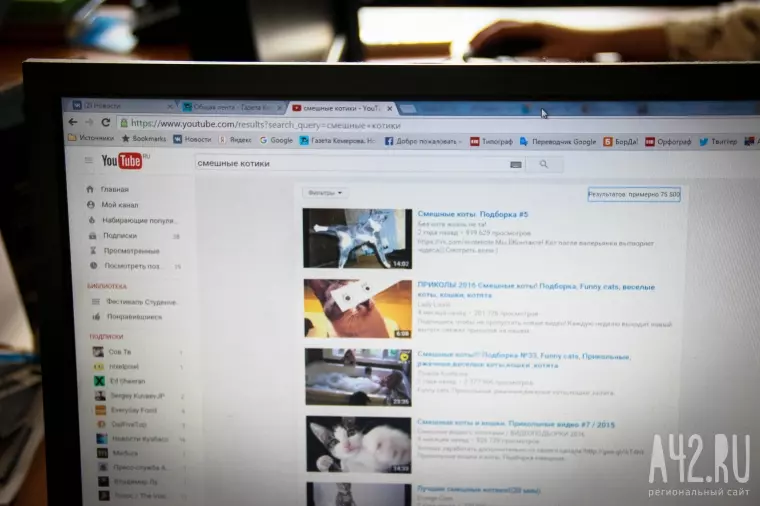Open the Google bookmark

(276, 140)
